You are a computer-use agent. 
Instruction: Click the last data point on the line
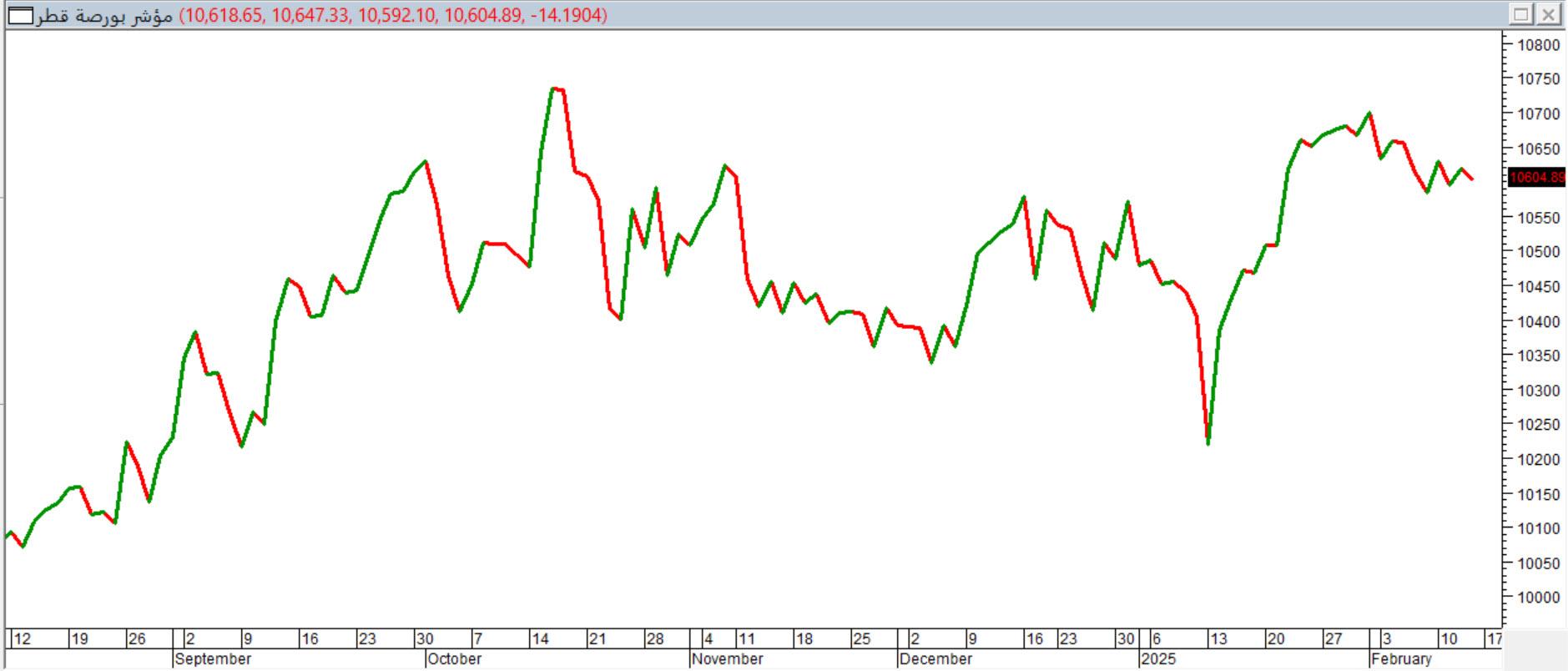point(1472,179)
